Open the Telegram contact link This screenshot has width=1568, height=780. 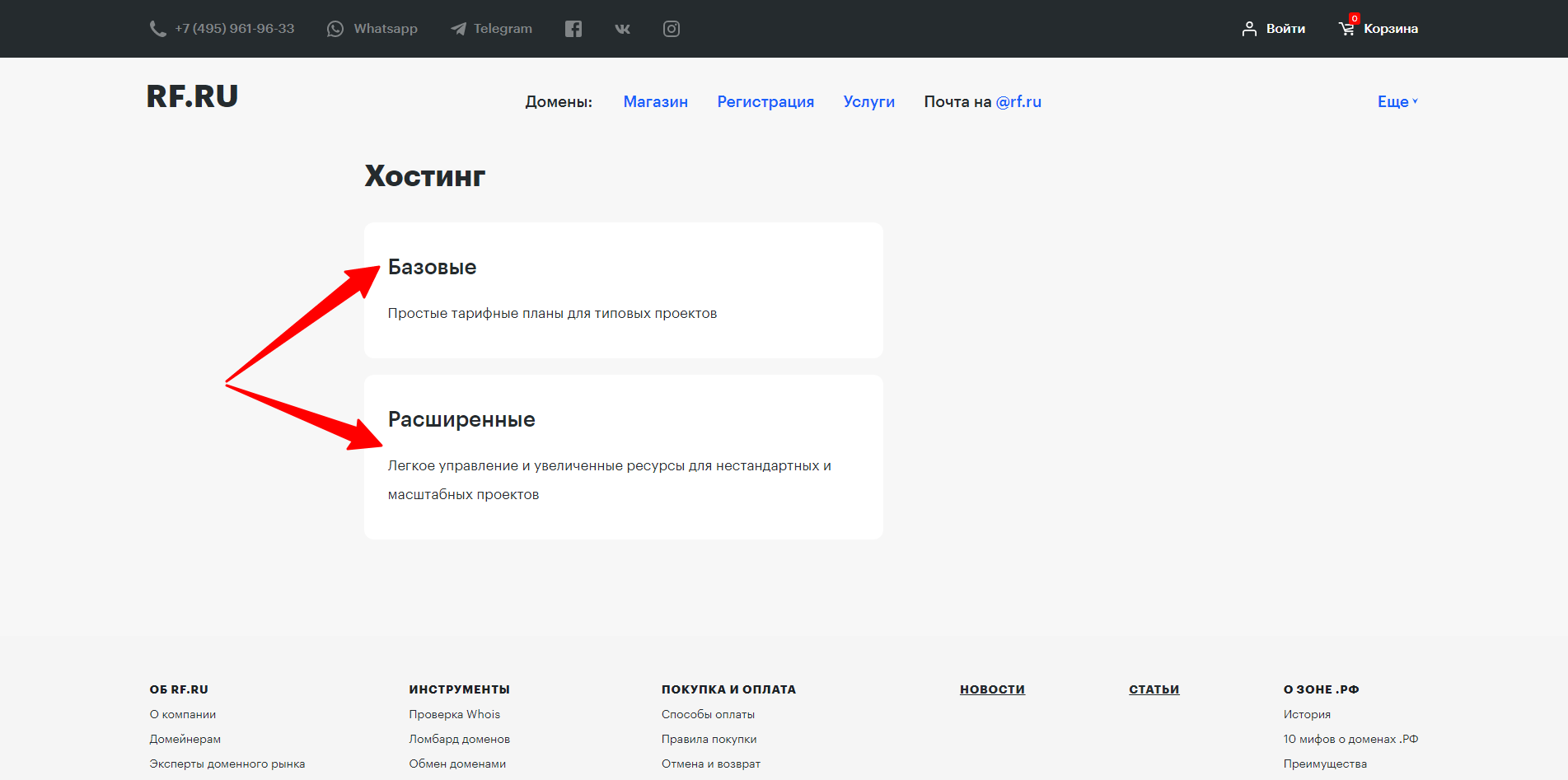pos(492,29)
